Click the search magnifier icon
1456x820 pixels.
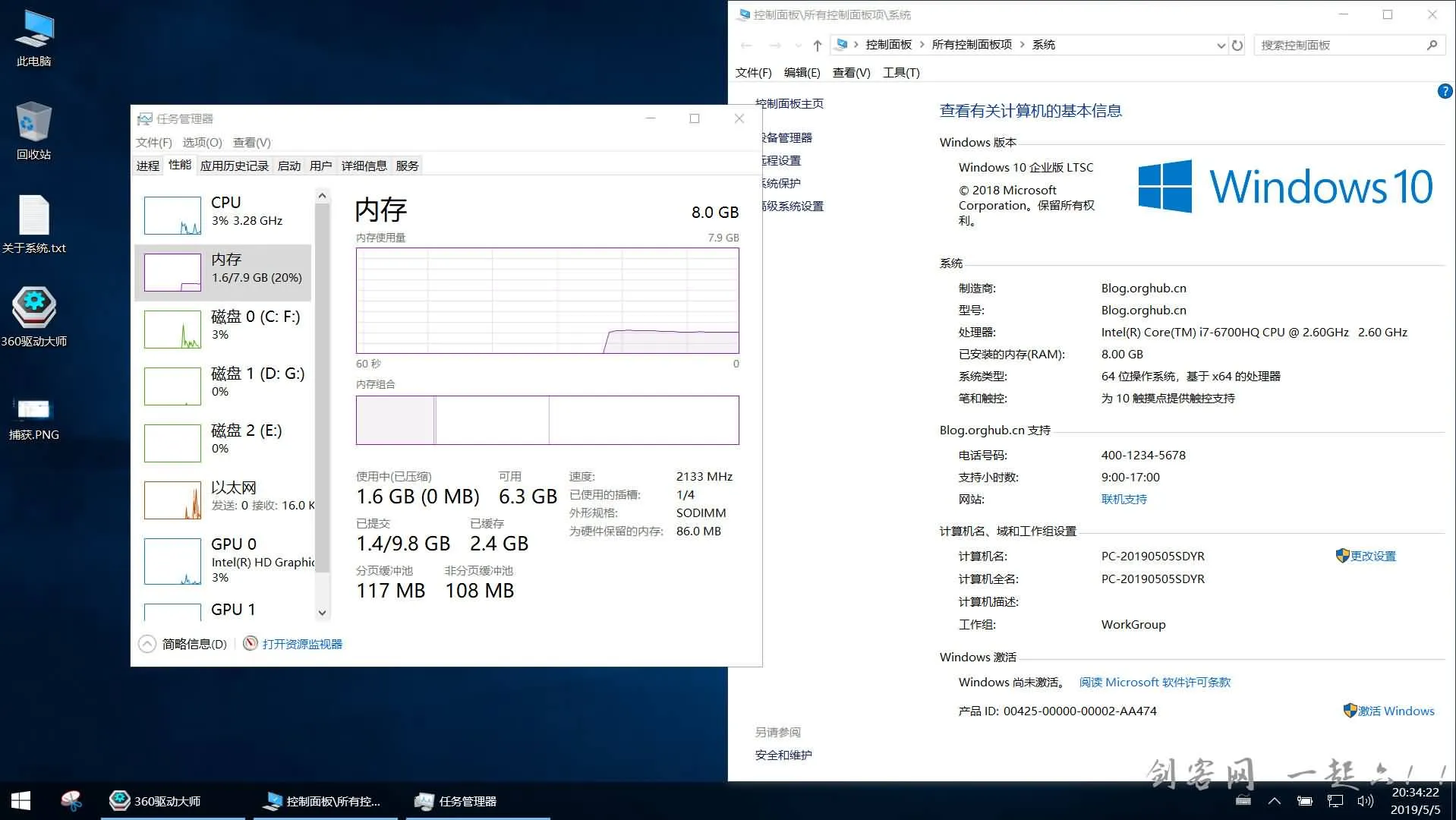[x=1432, y=46]
